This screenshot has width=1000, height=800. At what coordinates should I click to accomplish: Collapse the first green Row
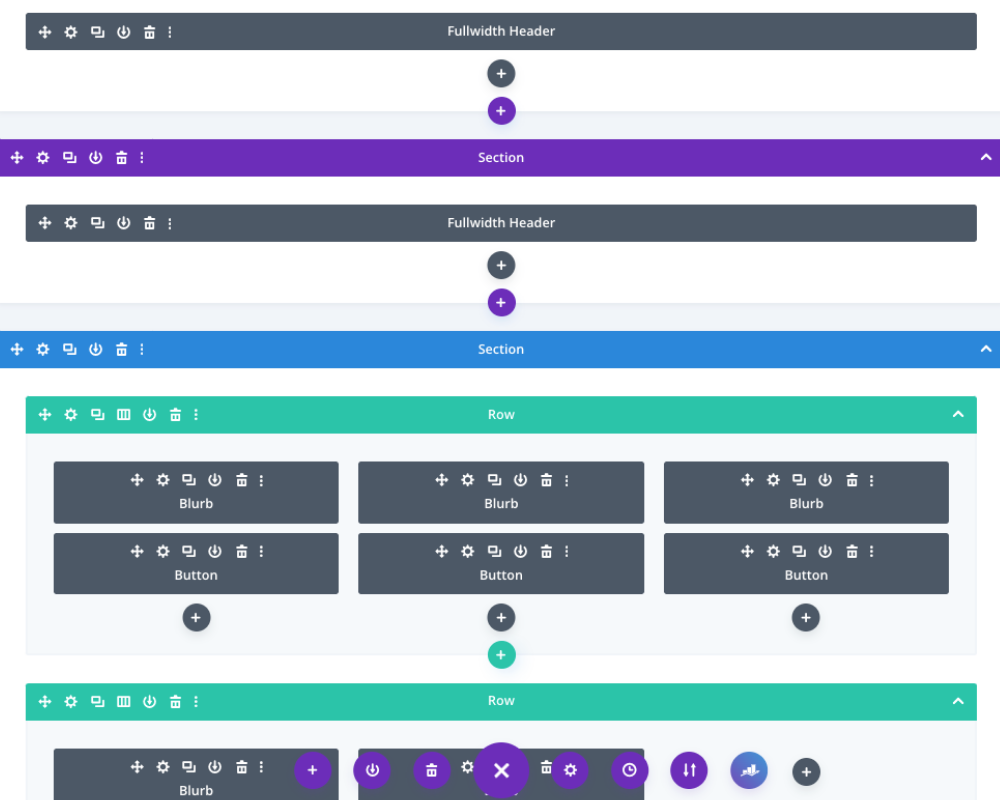[958, 415]
